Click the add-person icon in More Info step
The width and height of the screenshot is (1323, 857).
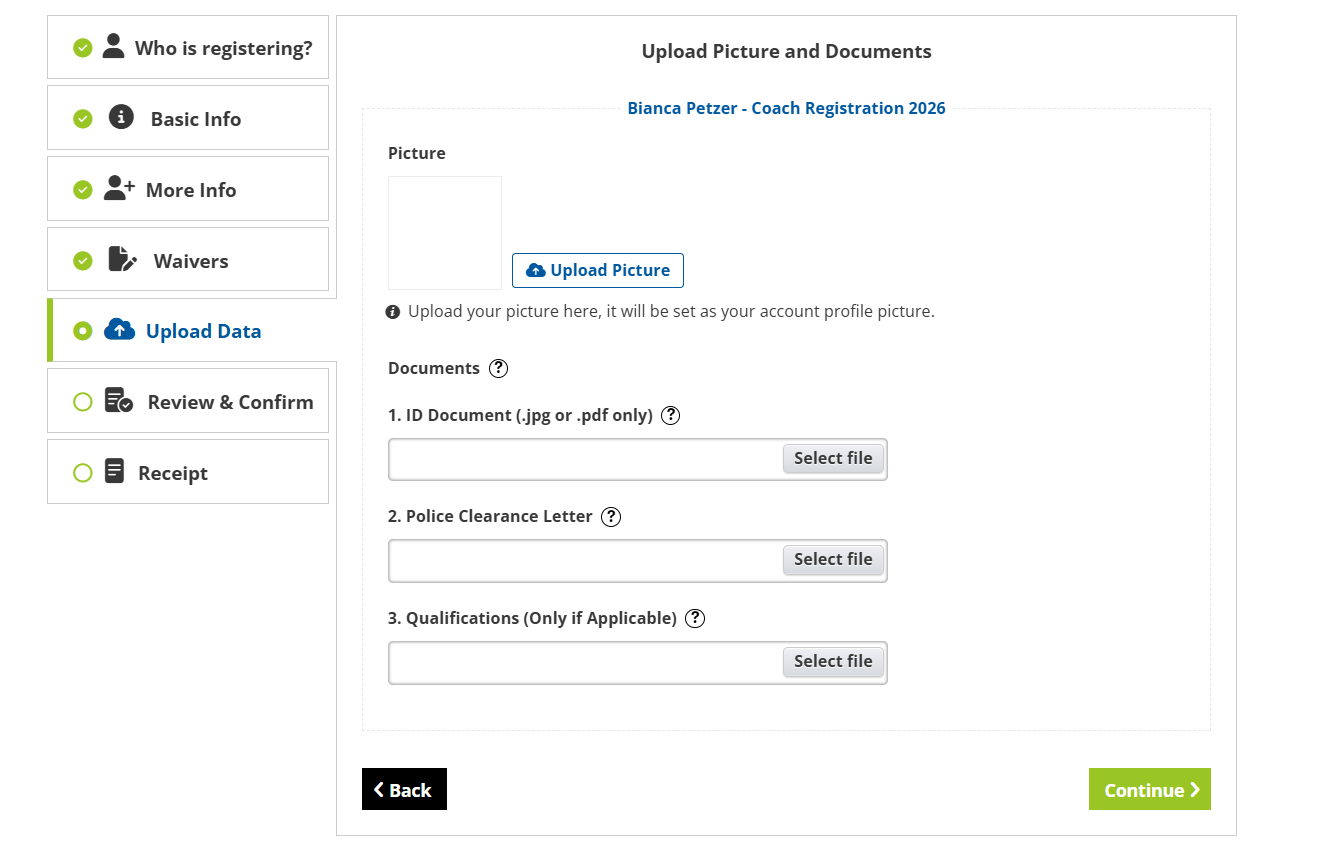coord(119,188)
